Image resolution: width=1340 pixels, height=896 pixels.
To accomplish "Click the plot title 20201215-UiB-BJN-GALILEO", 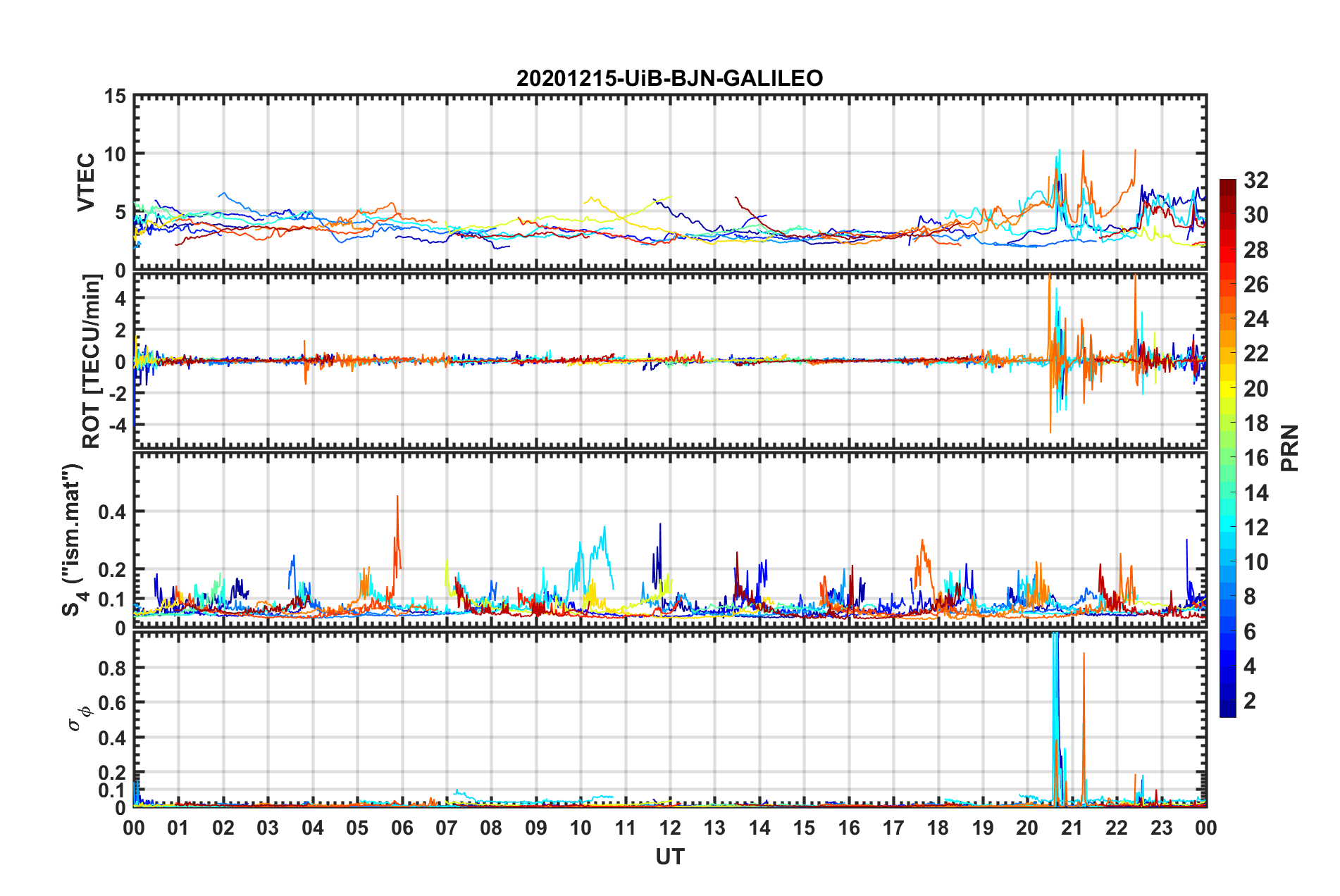I will click(669, 78).
